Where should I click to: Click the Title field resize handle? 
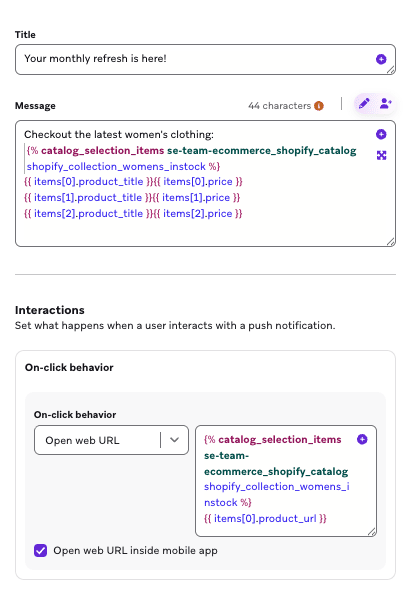tap(391, 70)
